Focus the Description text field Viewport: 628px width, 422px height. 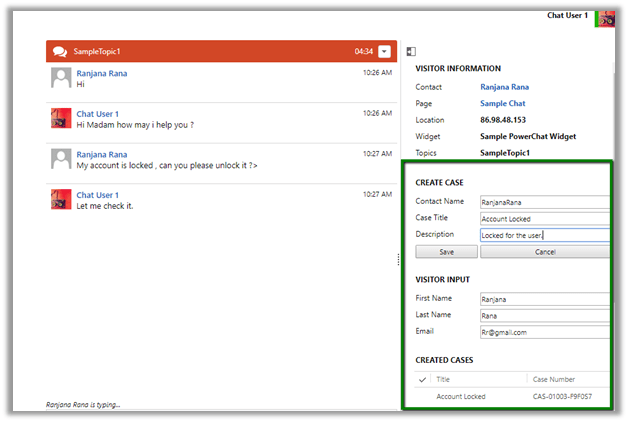(x=544, y=235)
